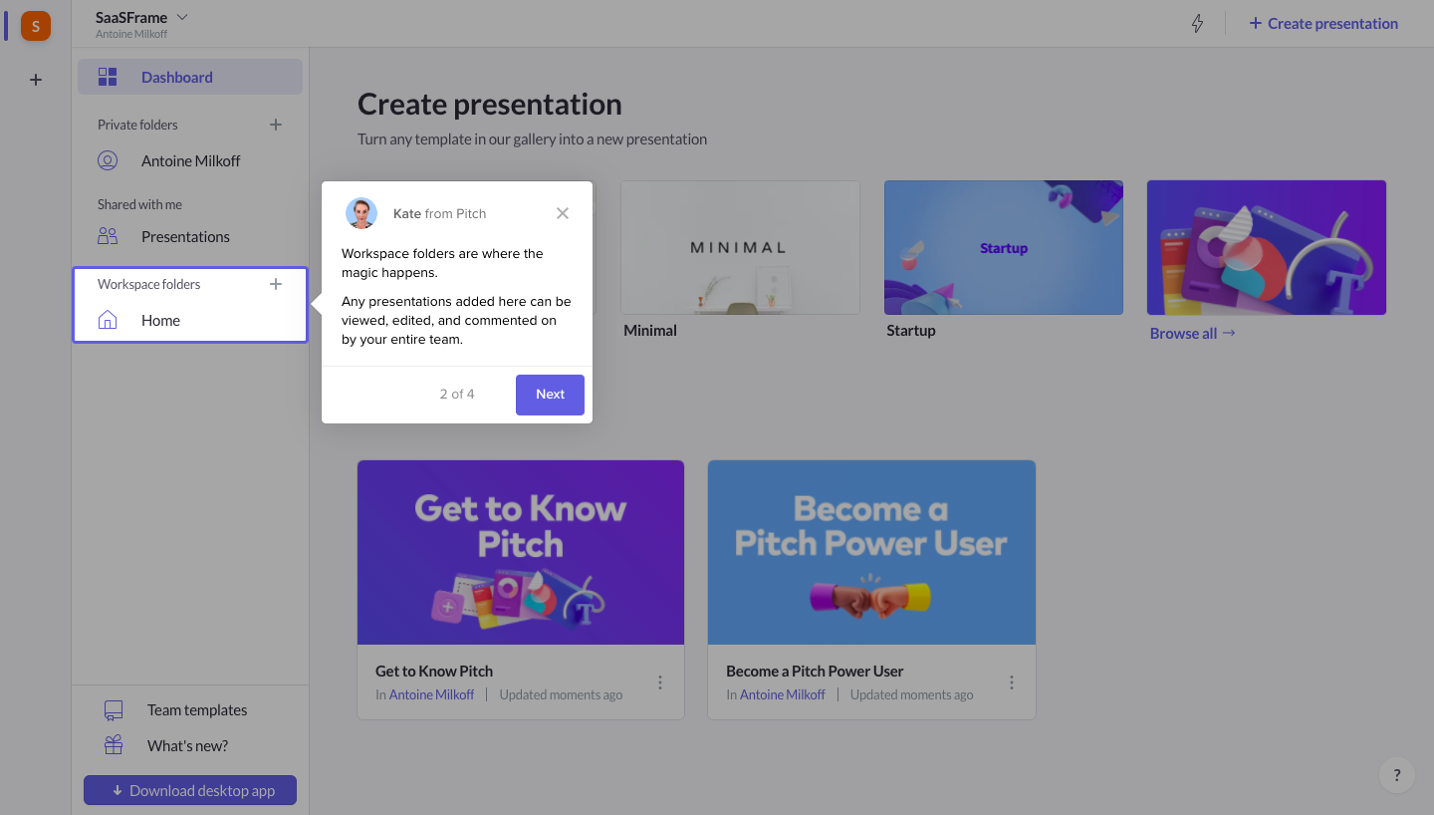This screenshot has width=1434, height=815.
Task: Follow the Browse all link
Action: (1192, 333)
